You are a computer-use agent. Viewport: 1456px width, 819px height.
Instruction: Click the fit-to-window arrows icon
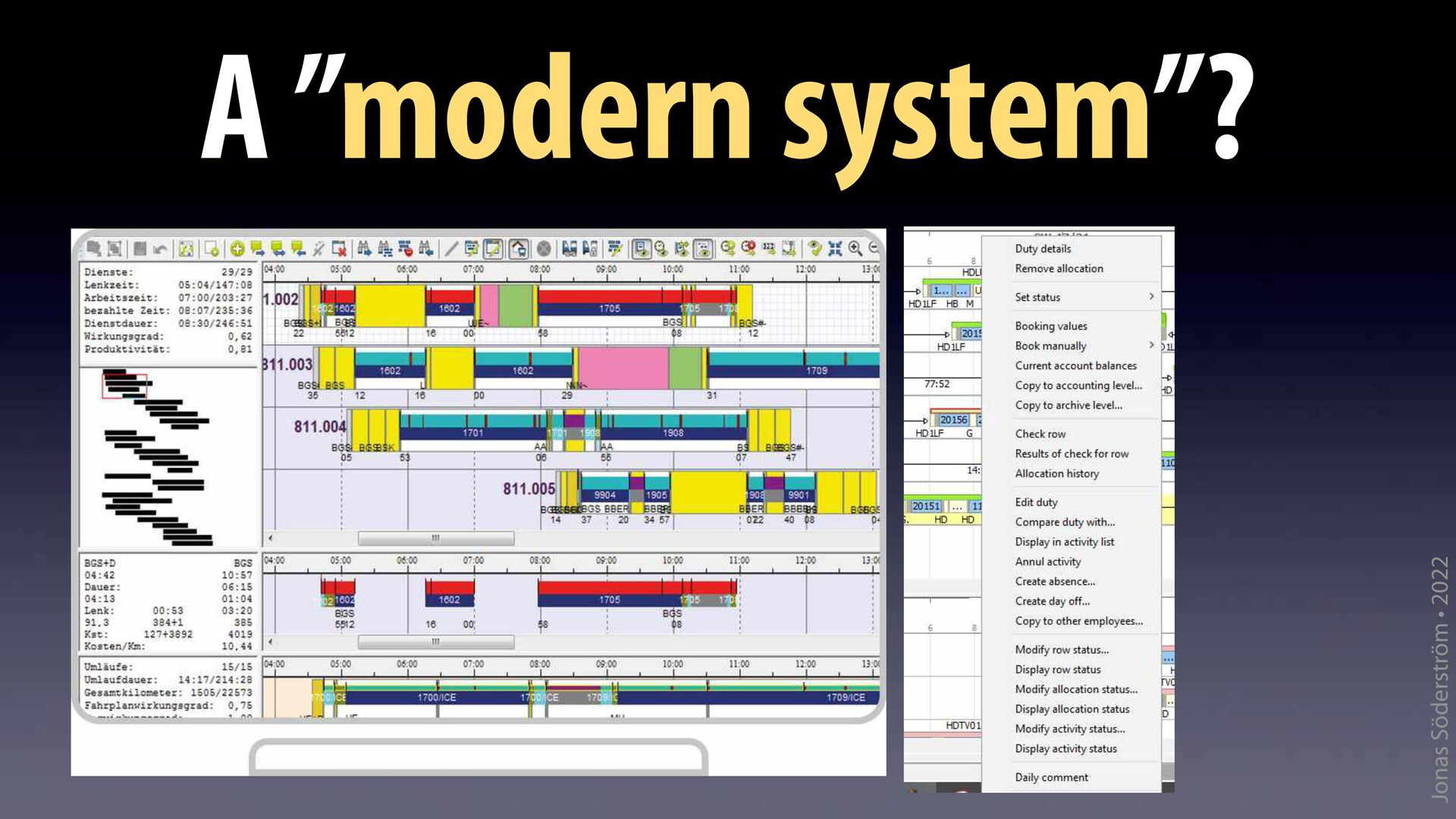click(835, 249)
